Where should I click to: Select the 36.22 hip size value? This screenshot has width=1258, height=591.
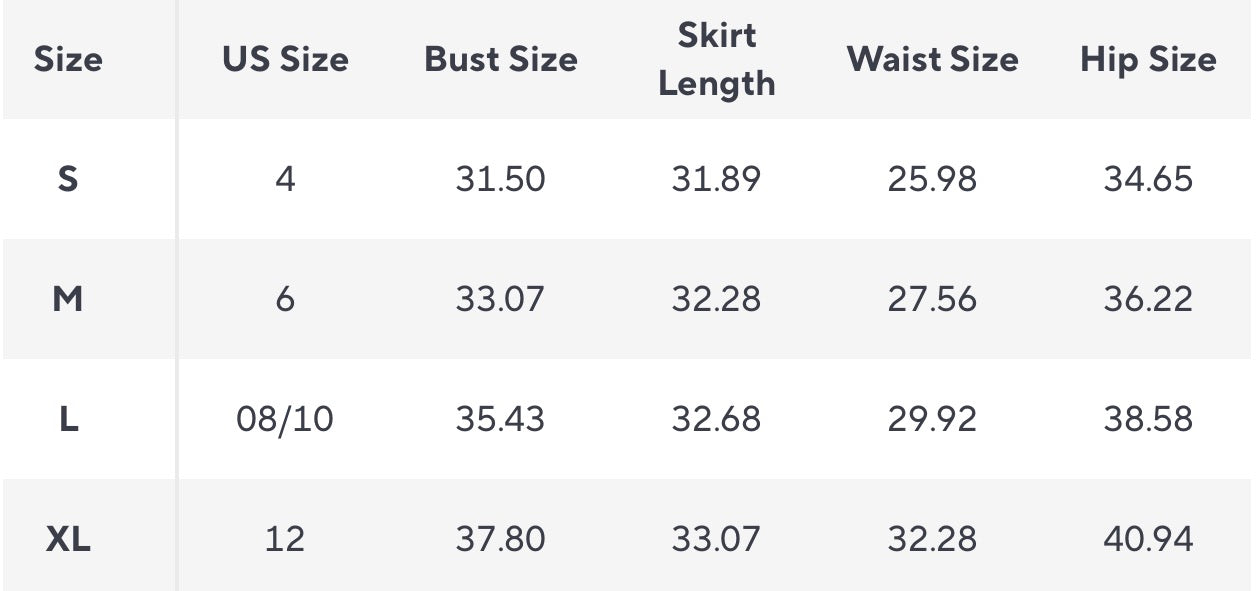click(1148, 299)
